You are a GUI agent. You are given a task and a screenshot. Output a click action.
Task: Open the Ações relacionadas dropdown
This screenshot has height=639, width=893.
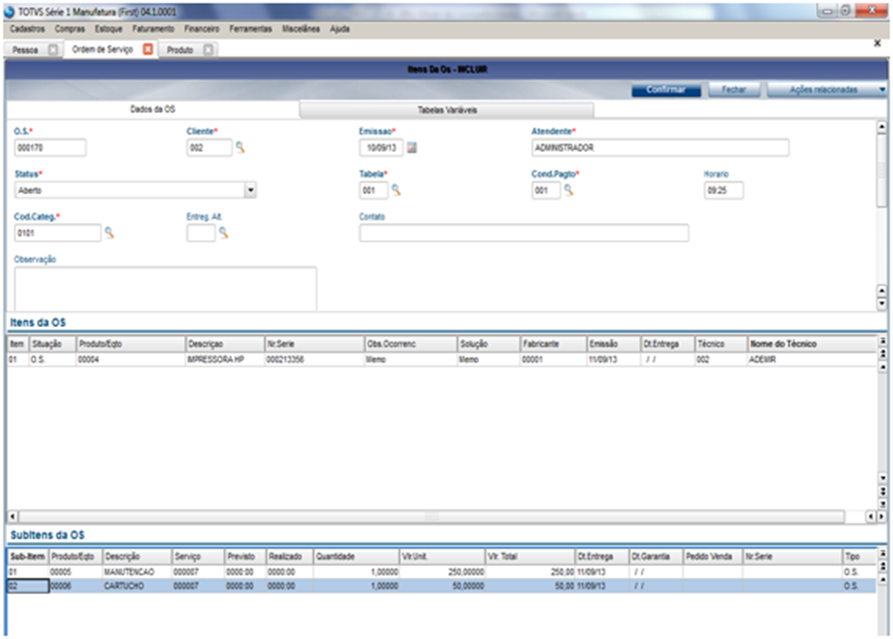[827, 89]
